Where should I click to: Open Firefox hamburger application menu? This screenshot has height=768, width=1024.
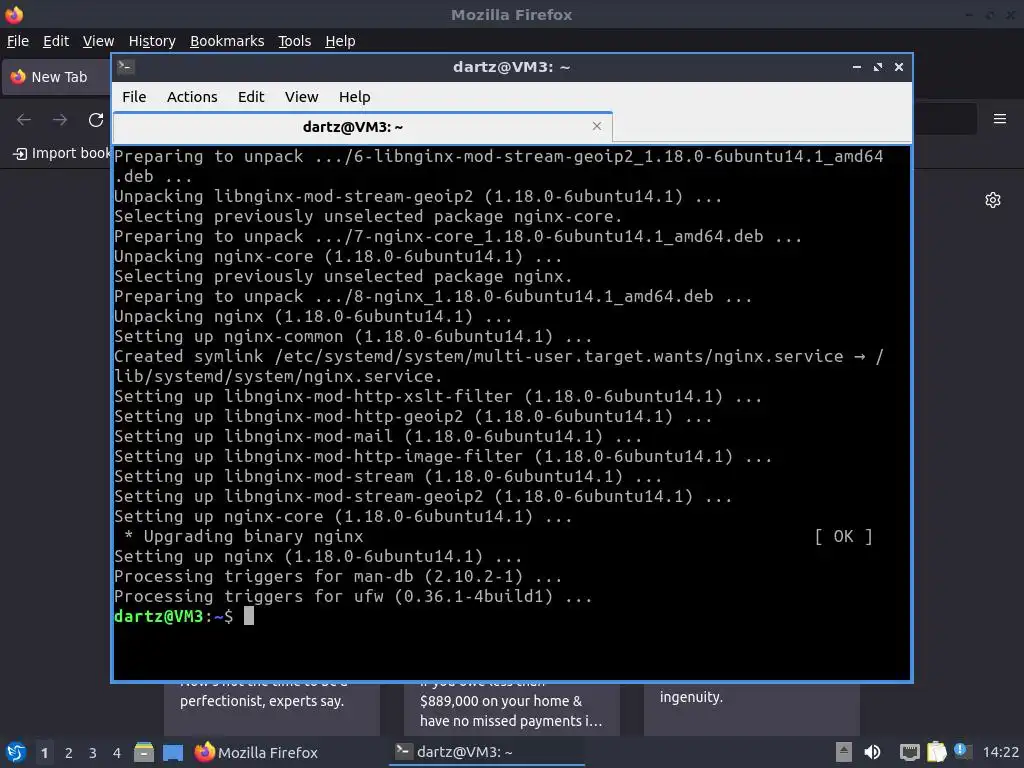coord(999,119)
